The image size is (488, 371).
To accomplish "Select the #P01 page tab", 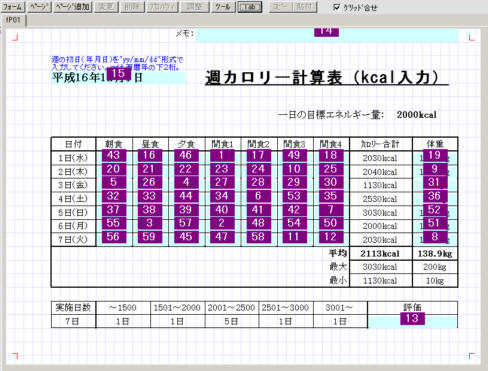I will click(14, 20).
